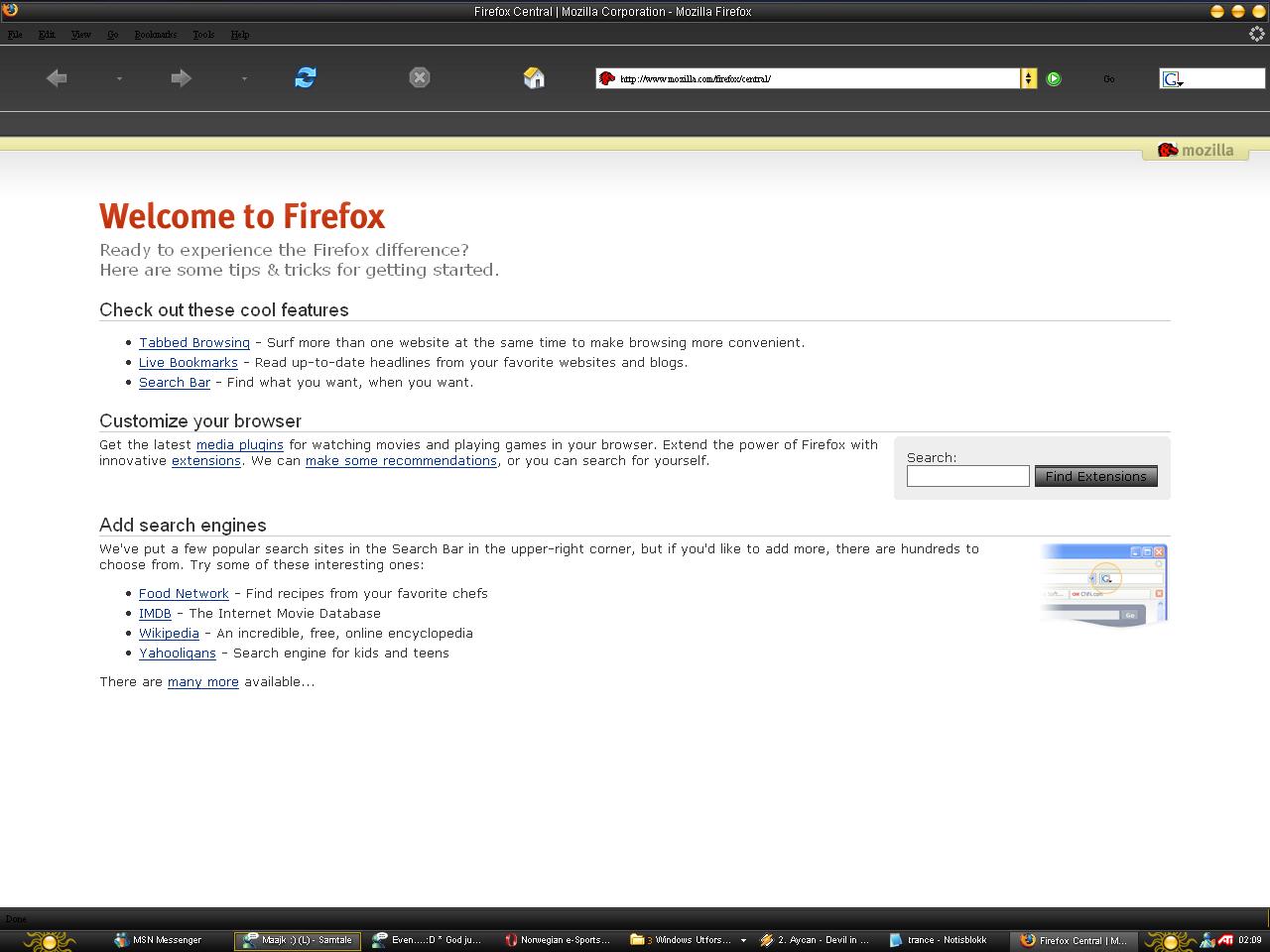
Task: Add the Food Network search engine link
Action: click(184, 593)
